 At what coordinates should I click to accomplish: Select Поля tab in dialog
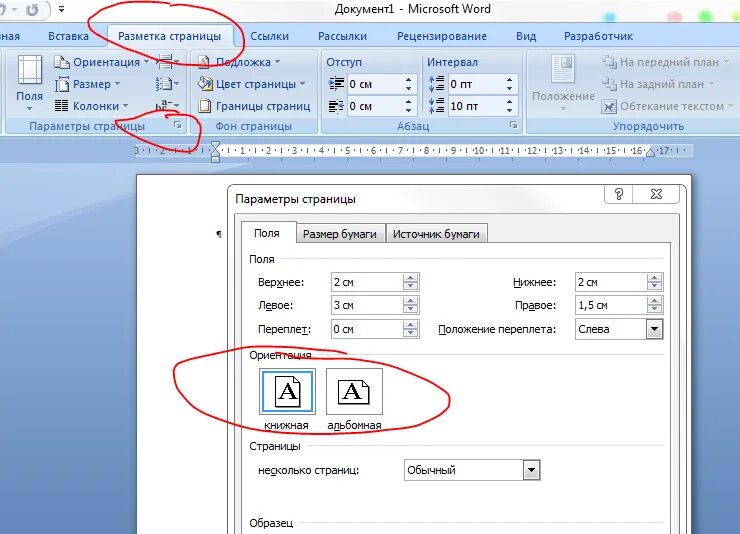coord(267,233)
